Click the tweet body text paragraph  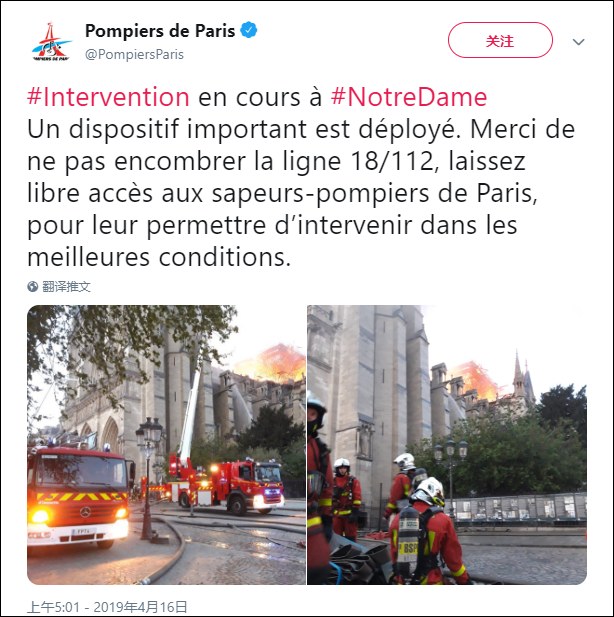point(301,177)
